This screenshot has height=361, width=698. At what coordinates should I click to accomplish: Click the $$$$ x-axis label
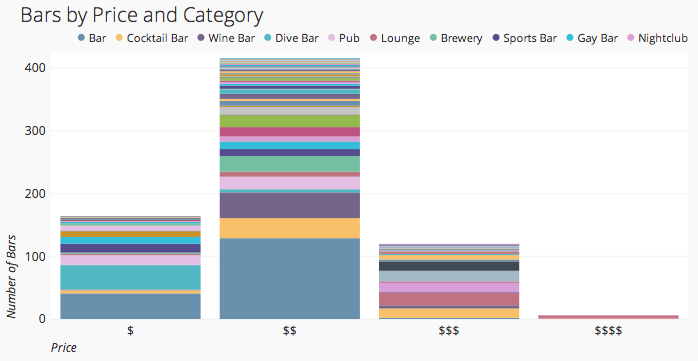point(608,331)
